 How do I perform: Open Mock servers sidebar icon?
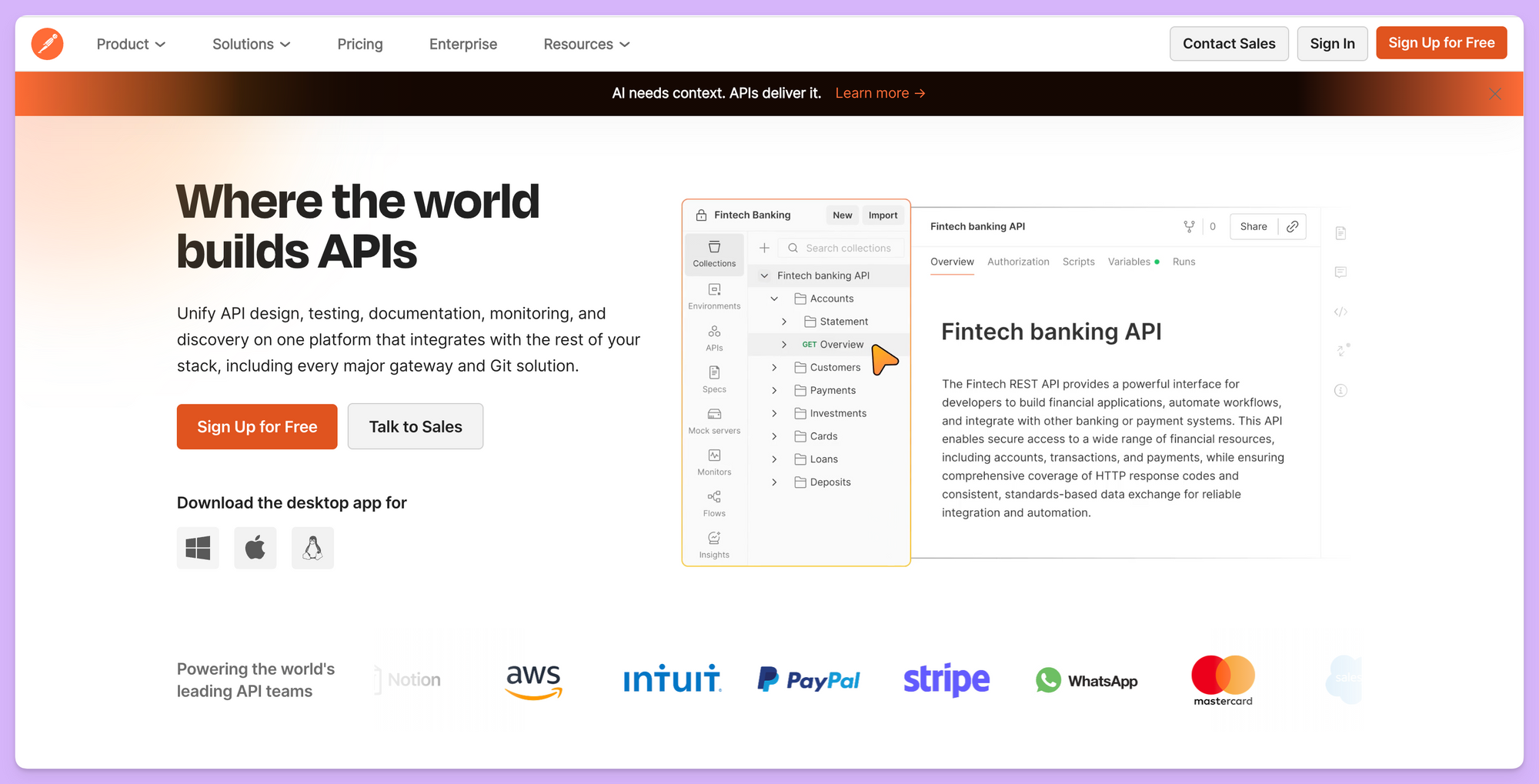tap(714, 420)
